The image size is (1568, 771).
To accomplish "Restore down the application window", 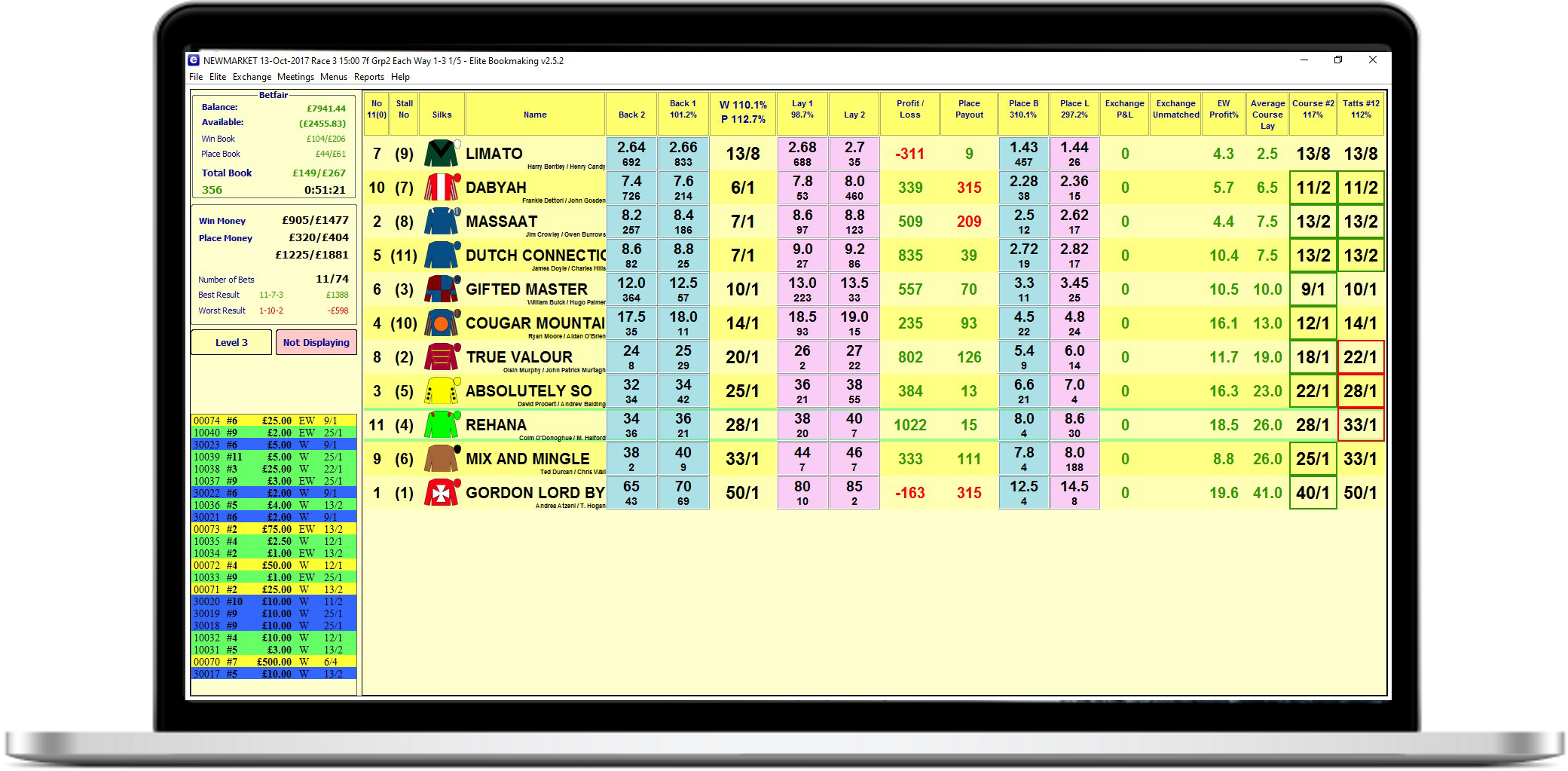I will pos(1338,60).
